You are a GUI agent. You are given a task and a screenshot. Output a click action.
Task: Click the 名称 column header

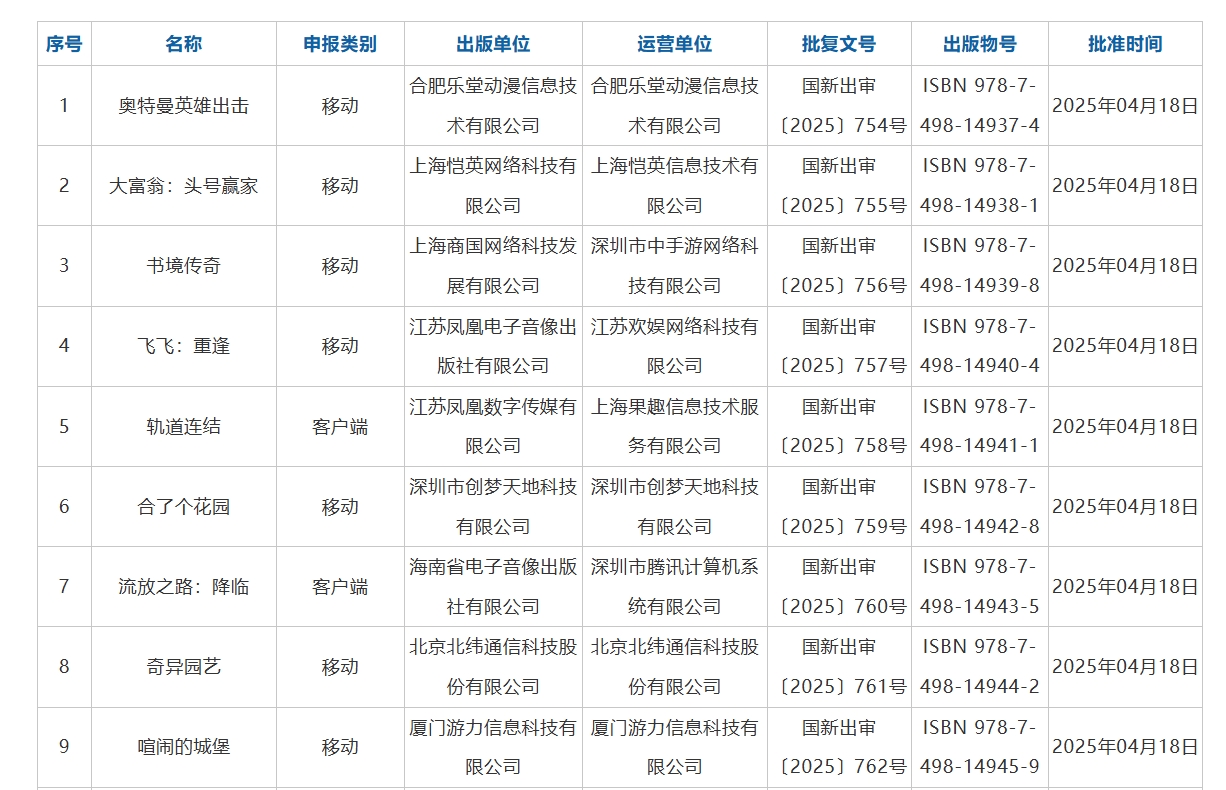pyautogui.click(x=184, y=44)
